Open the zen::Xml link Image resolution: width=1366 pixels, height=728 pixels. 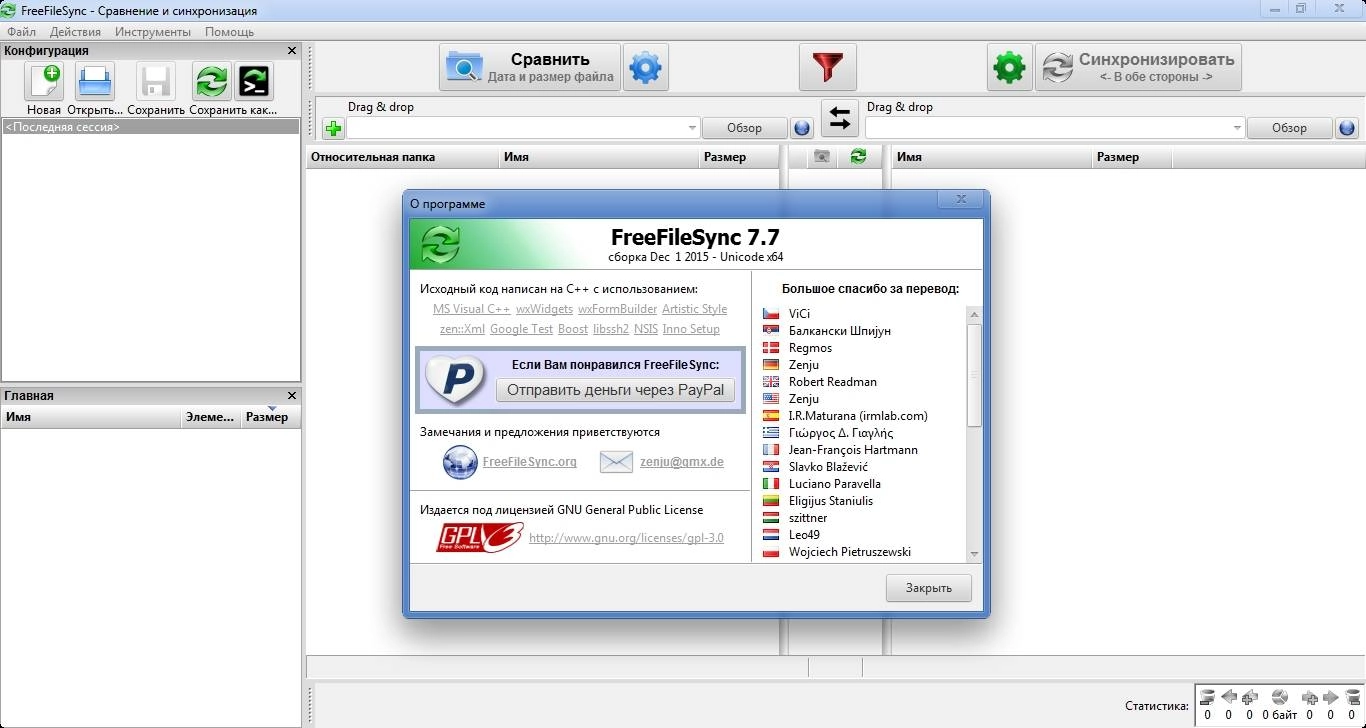click(x=462, y=329)
